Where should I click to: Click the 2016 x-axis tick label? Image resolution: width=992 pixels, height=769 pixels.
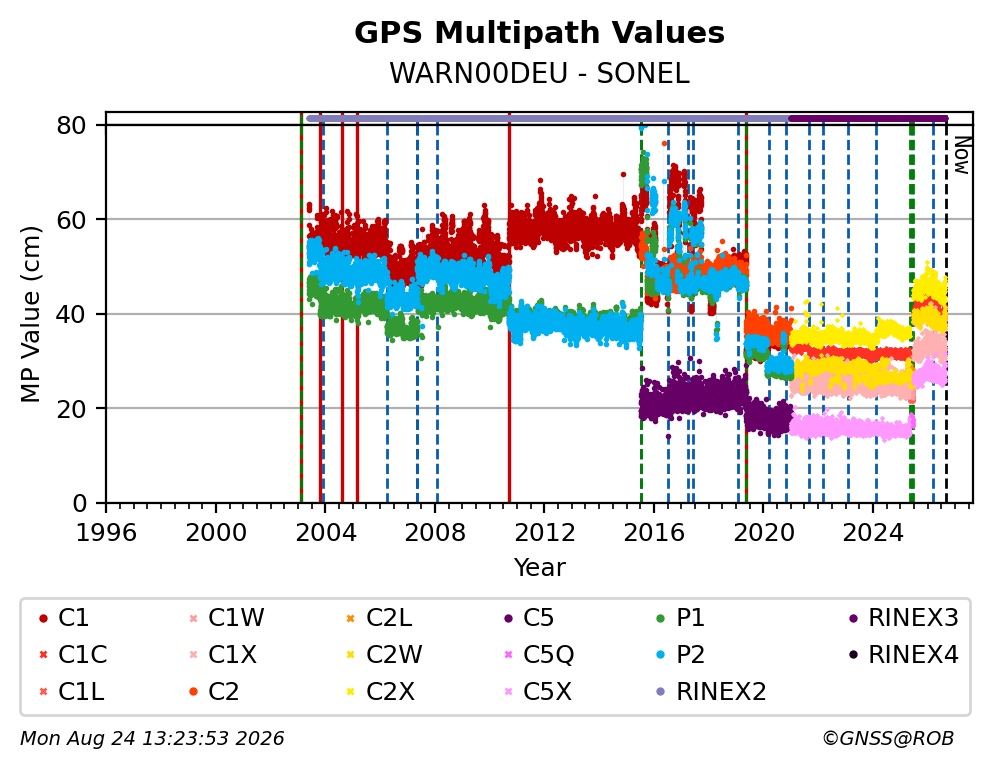pyautogui.click(x=654, y=533)
